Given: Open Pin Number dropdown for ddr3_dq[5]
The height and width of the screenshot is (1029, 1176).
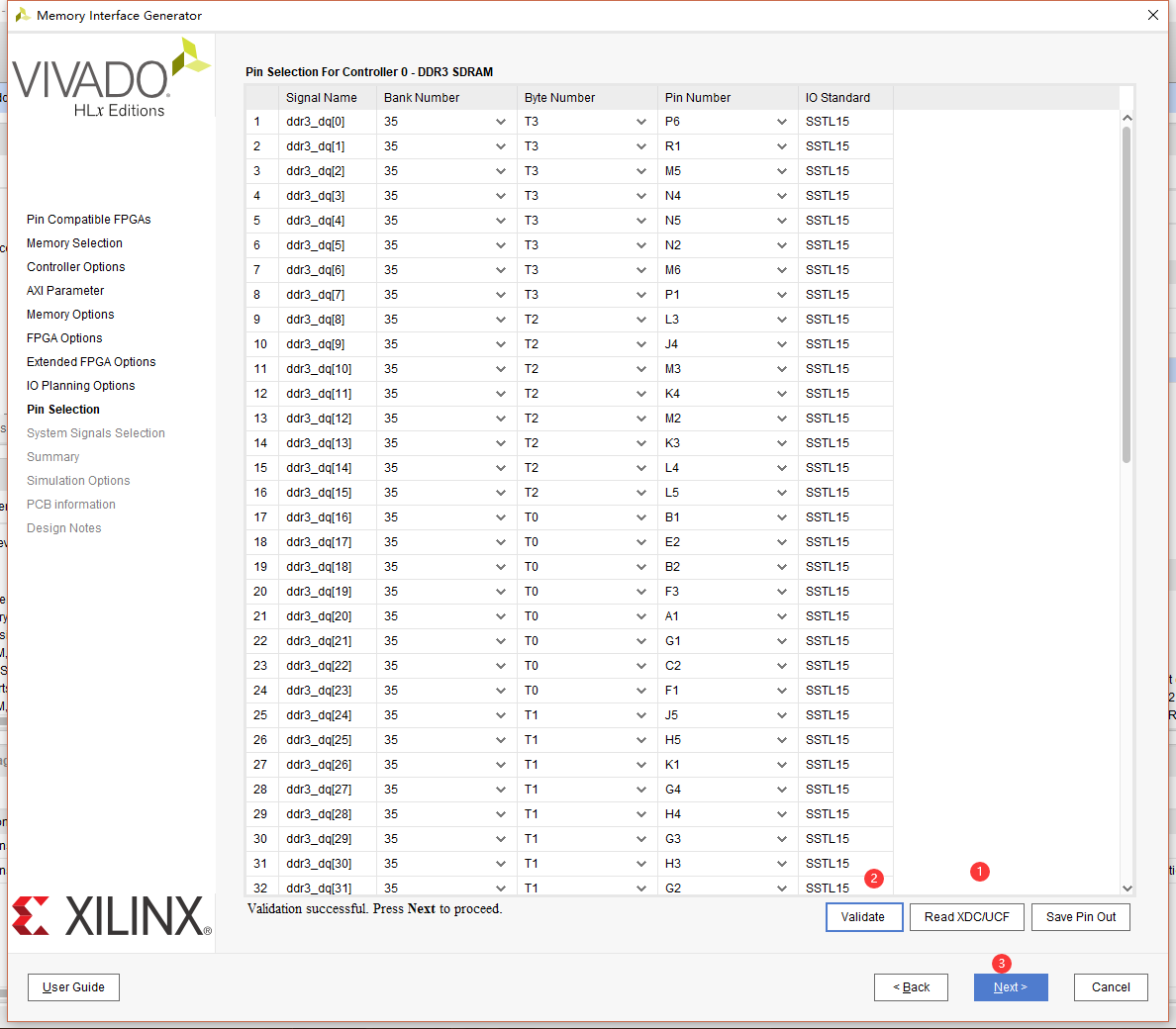Looking at the screenshot, I should (782, 244).
